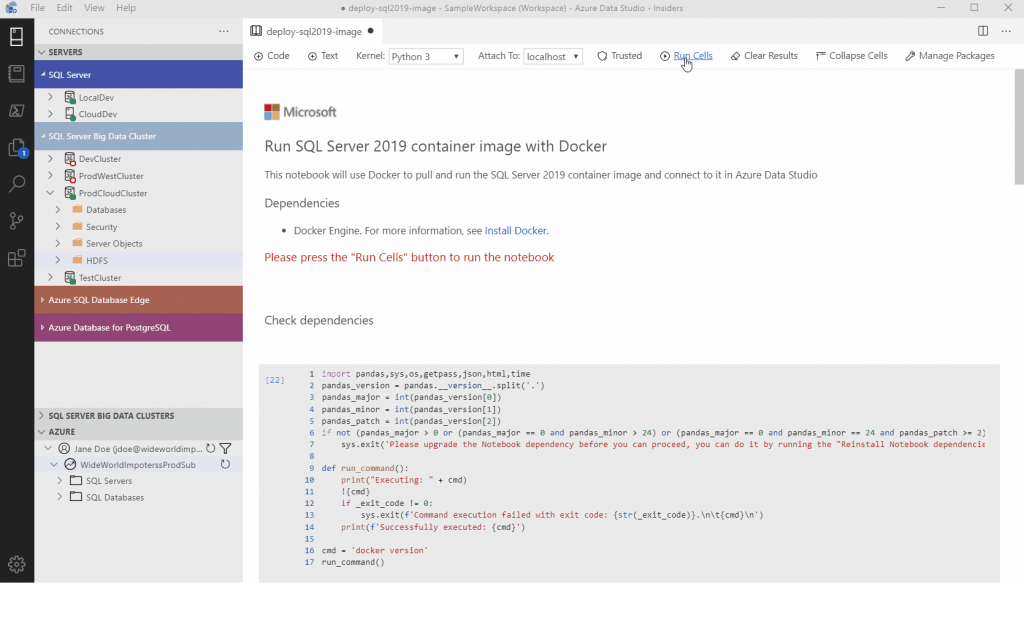Viewport: 1024px width, 628px height.
Task: Open the Search view in activity bar
Action: (16, 184)
